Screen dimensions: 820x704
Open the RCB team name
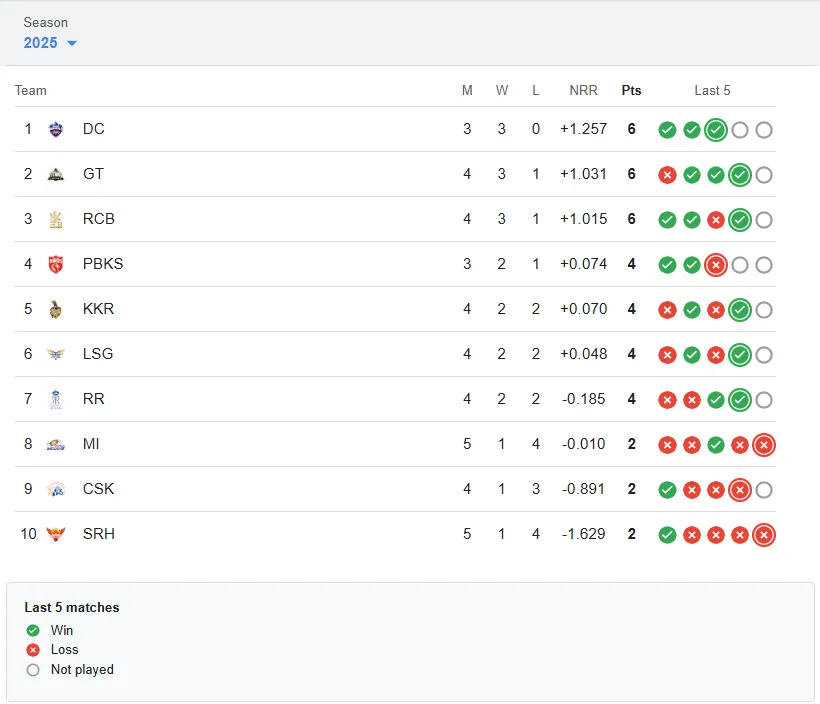pyautogui.click(x=99, y=219)
